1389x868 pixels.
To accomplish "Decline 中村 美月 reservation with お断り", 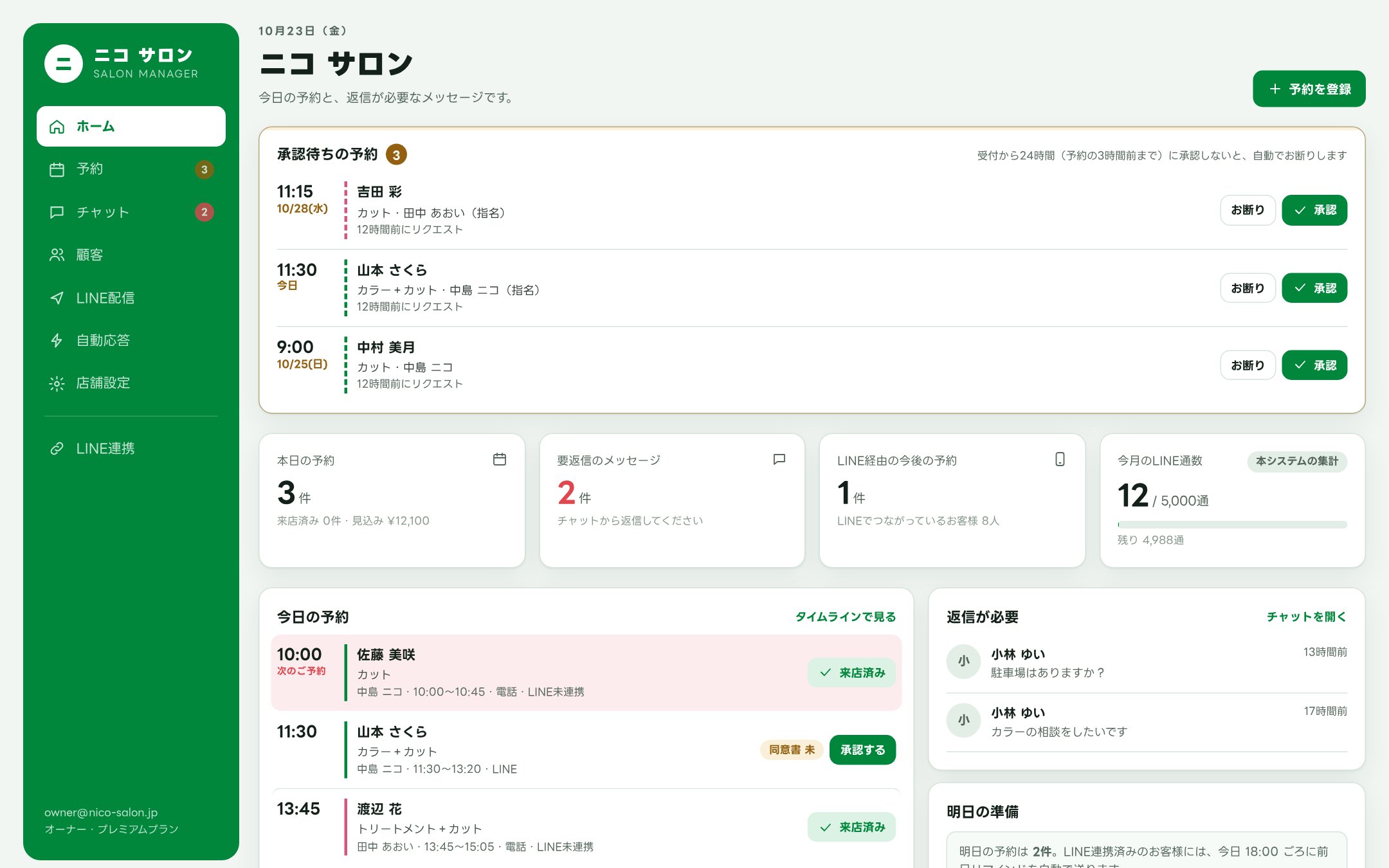I will [x=1248, y=365].
